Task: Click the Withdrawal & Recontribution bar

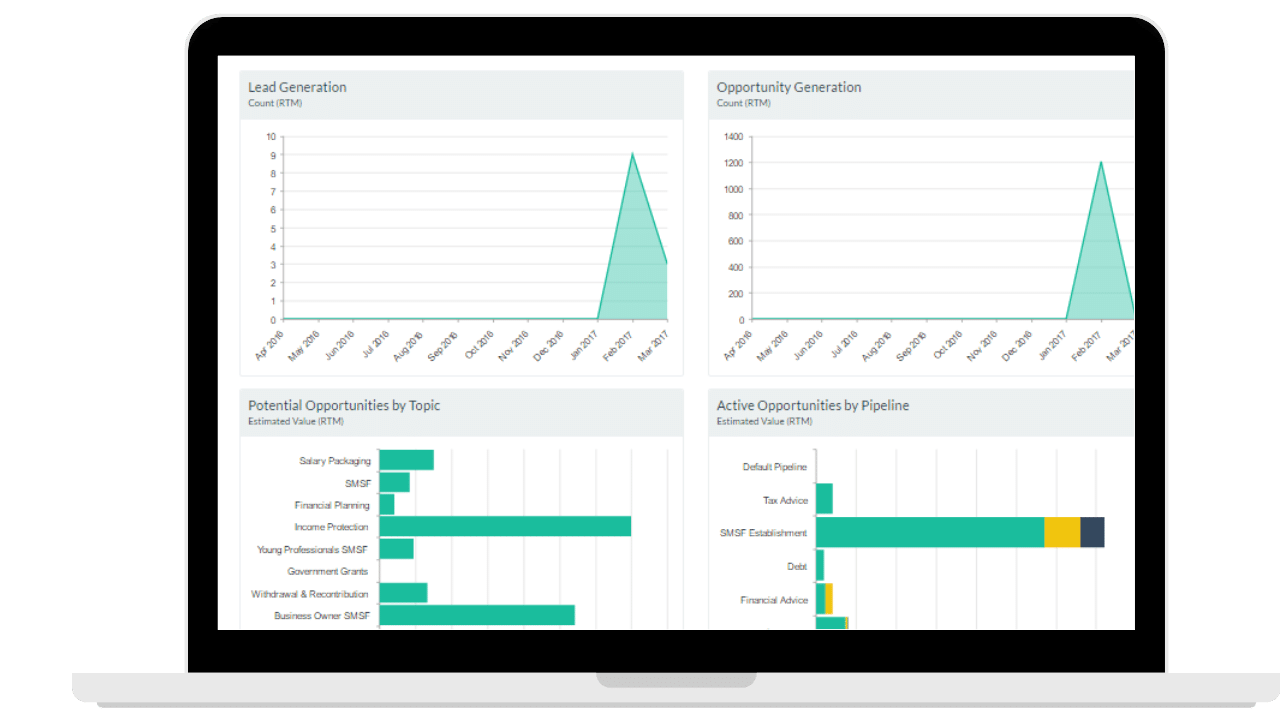Action: pos(403,593)
